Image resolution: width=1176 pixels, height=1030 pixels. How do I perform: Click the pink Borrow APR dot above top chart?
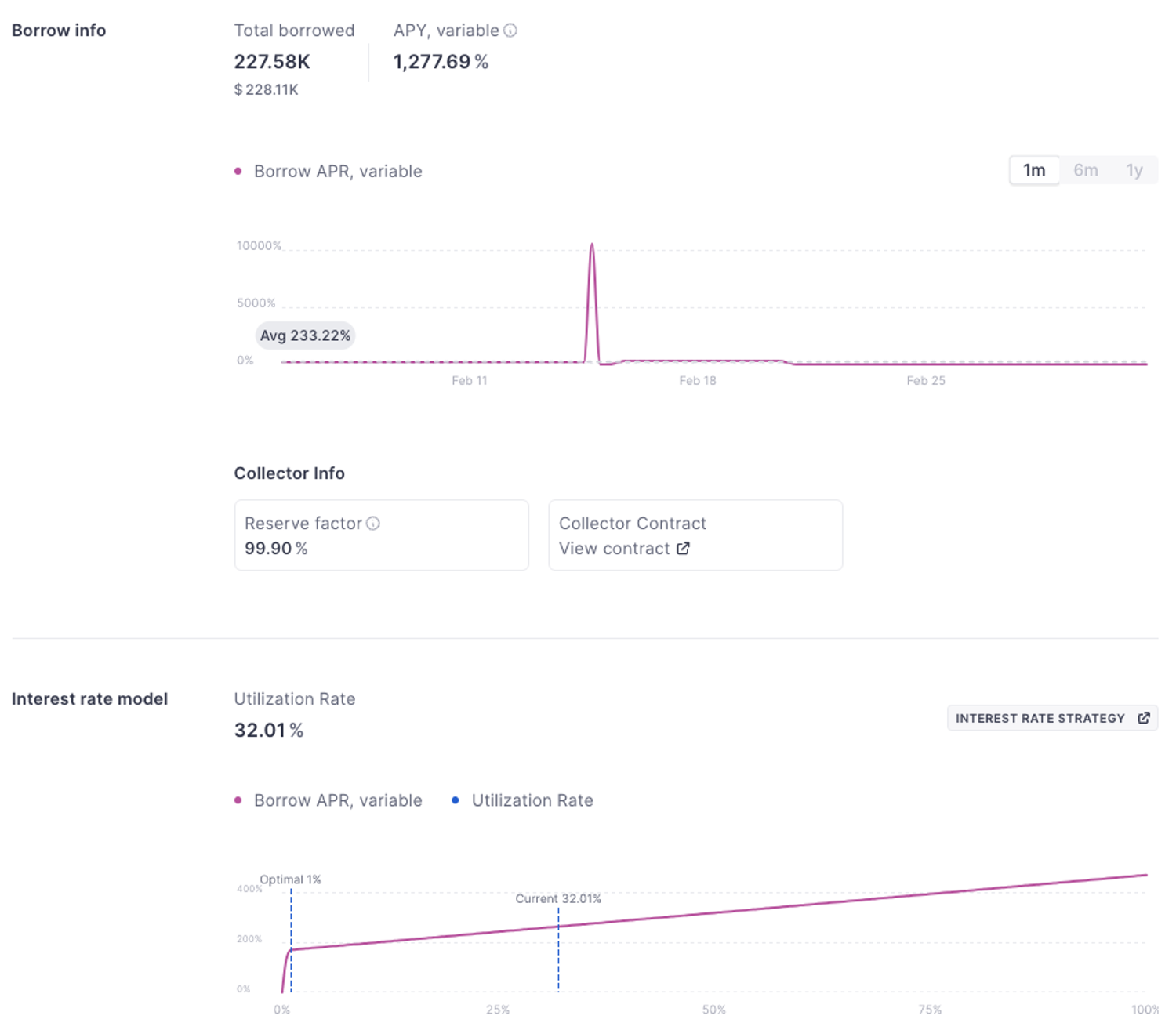click(x=238, y=171)
